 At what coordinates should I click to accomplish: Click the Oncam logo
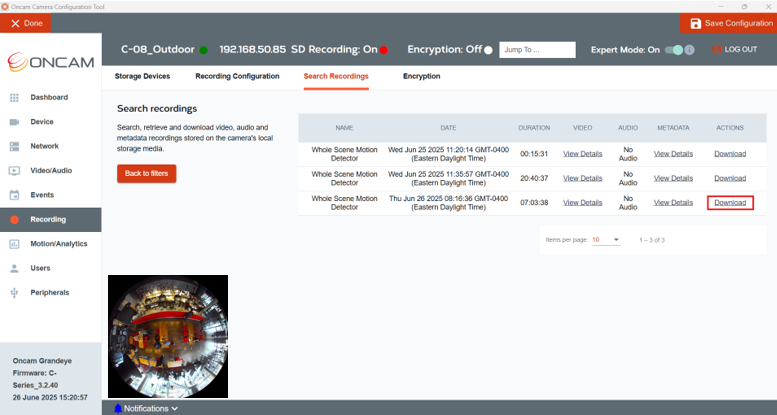(51, 62)
